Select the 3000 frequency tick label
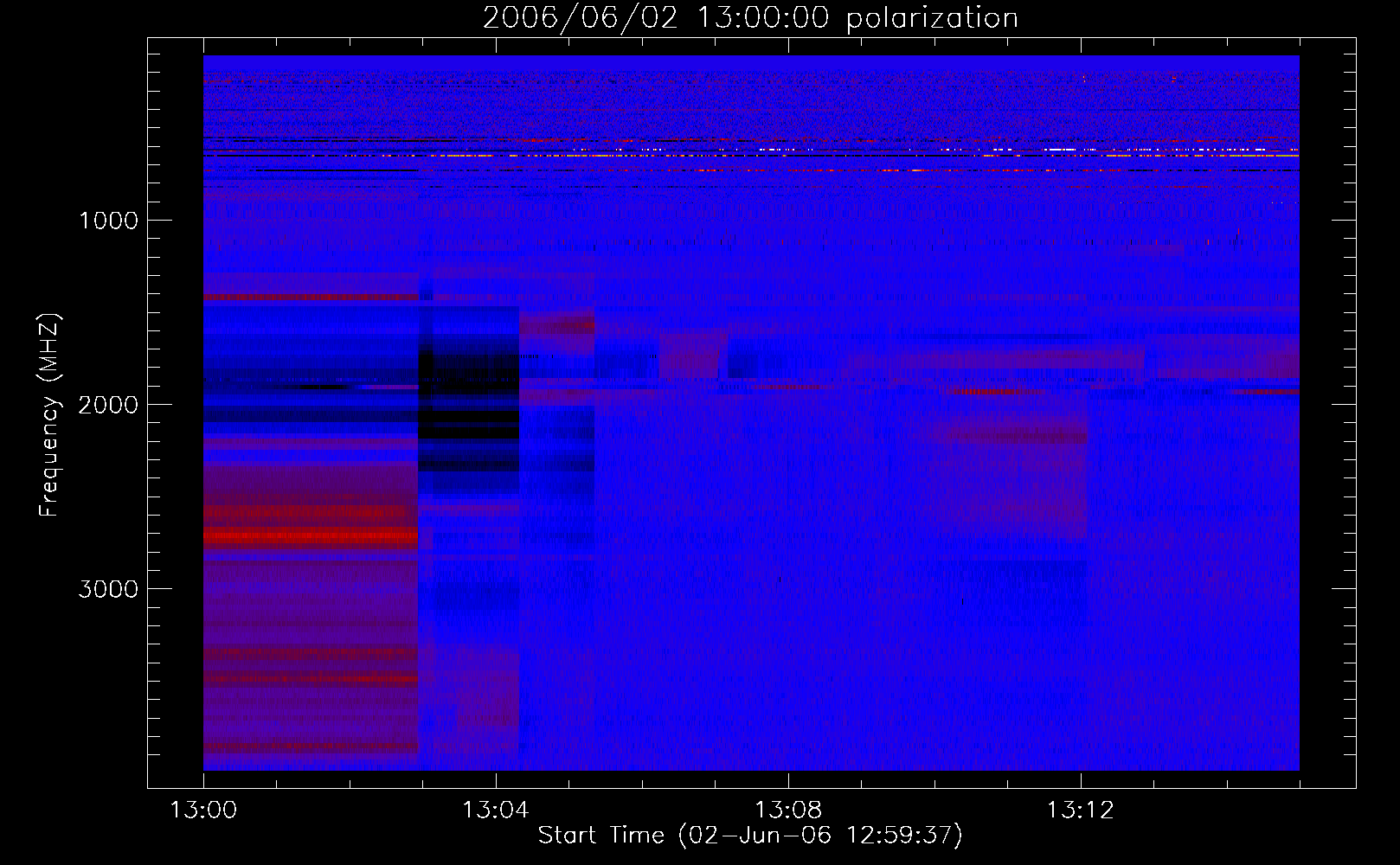This screenshot has width=1400, height=865. click(x=108, y=589)
